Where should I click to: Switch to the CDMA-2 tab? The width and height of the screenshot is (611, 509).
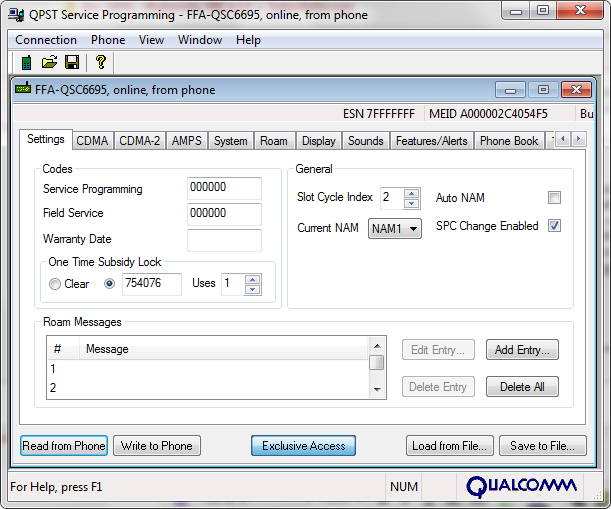pyautogui.click(x=140, y=141)
